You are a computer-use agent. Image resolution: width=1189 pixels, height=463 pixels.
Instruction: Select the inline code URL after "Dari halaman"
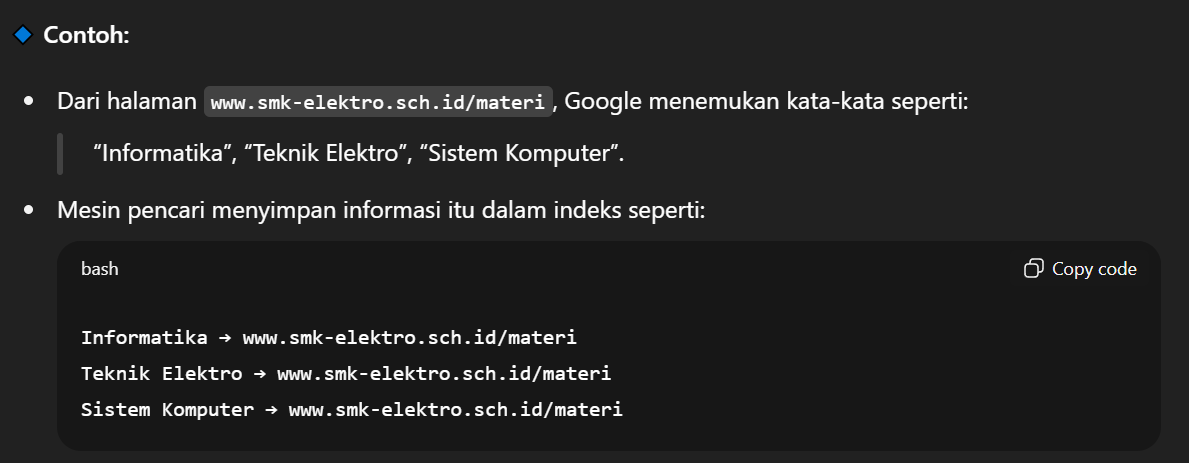(x=379, y=102)
